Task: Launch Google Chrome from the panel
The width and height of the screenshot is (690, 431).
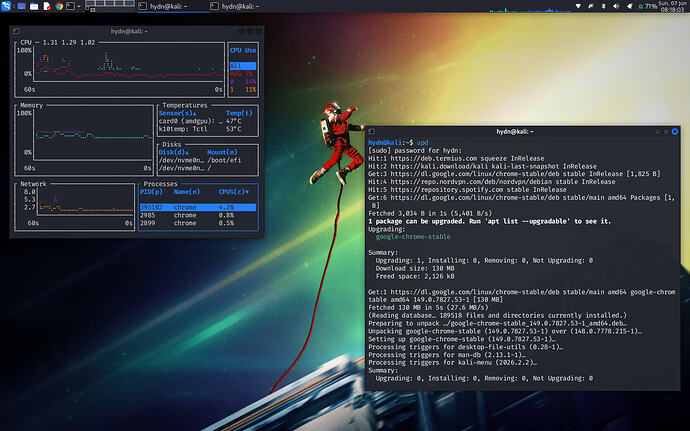Action: click(59, 6)
